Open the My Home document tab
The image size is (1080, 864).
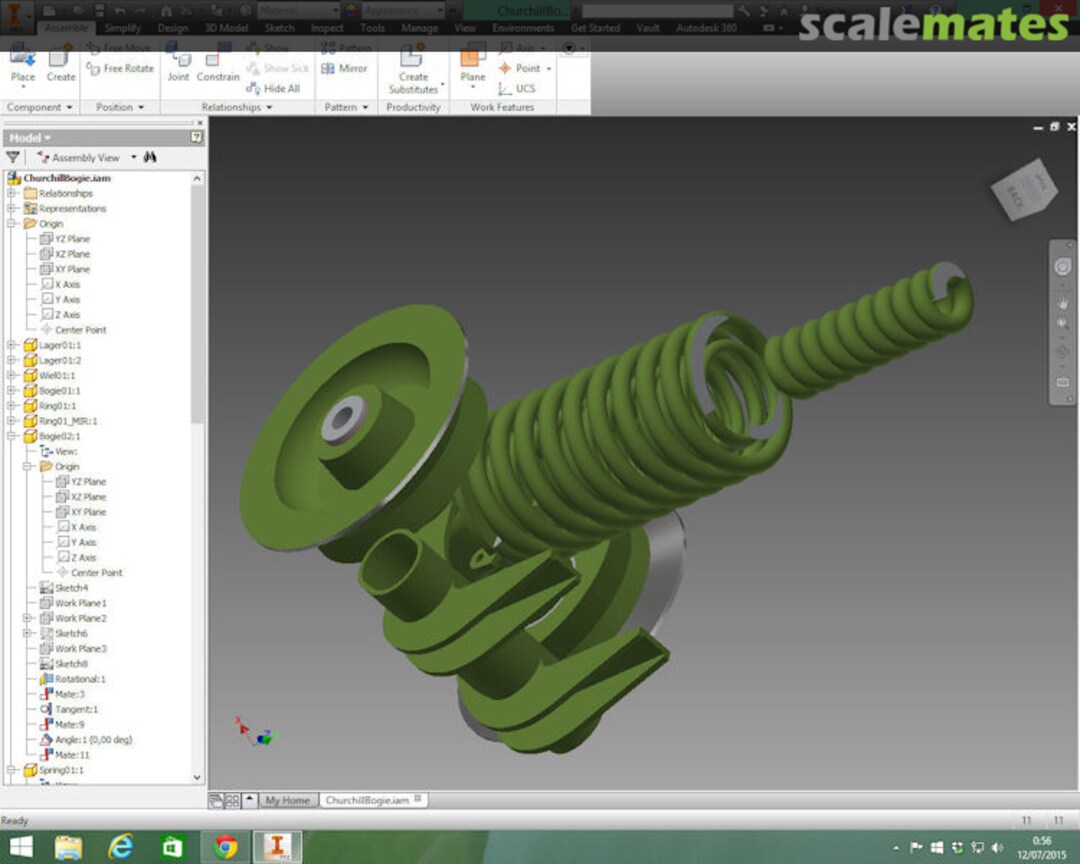pos(287,800)
